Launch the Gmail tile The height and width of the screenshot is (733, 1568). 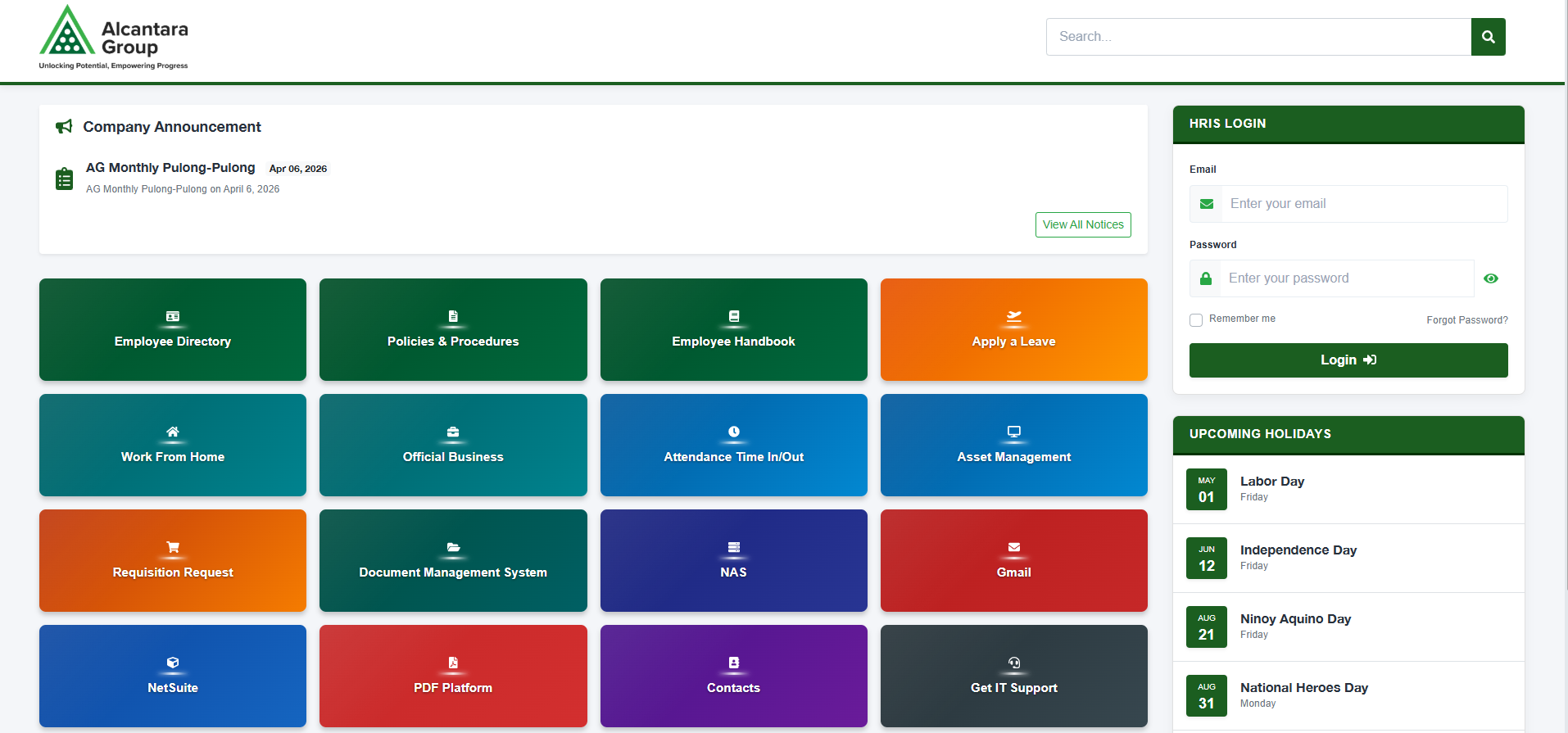pyautogui.click(x=1013, y=561)
